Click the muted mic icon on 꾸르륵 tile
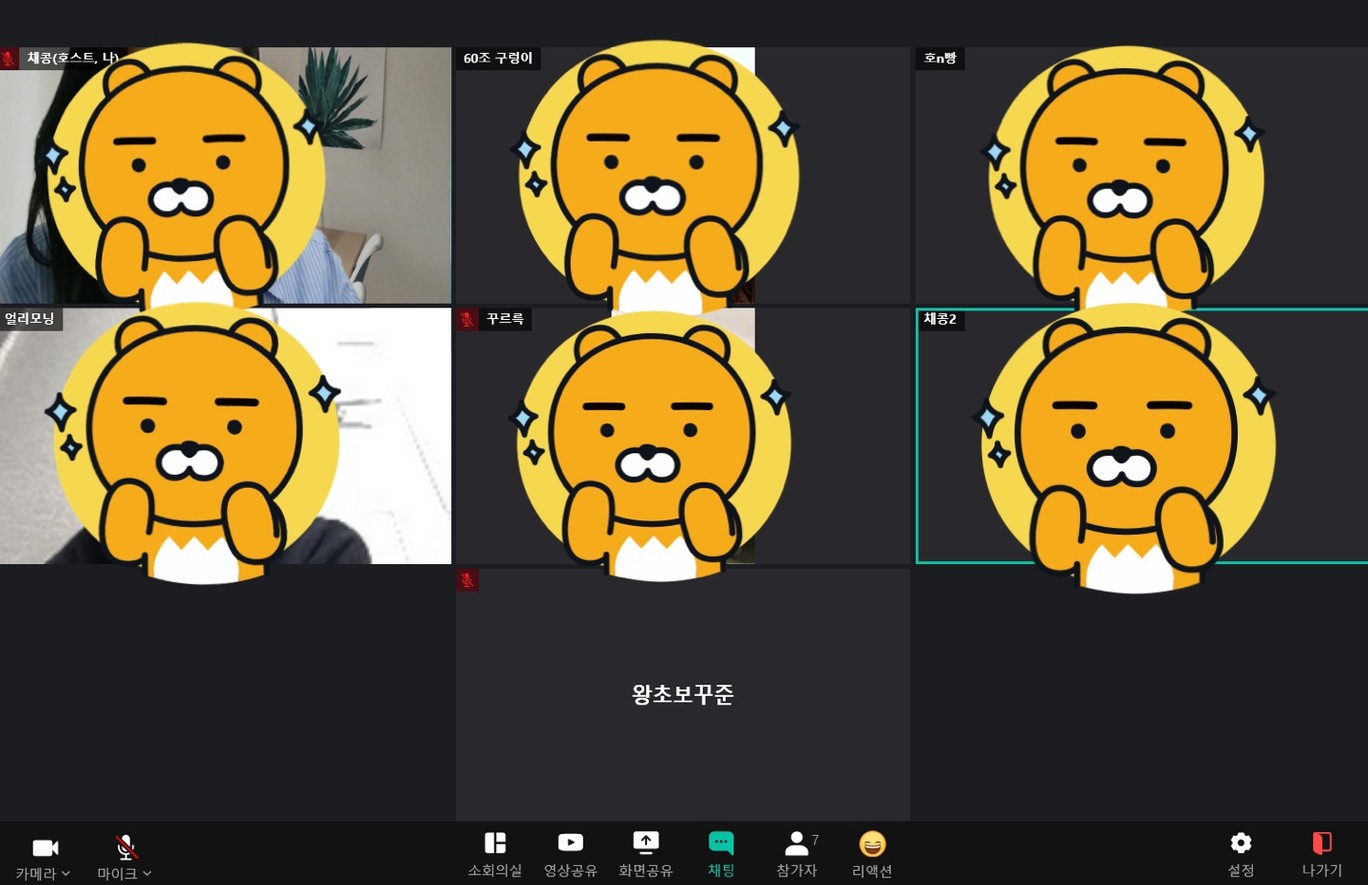 (x=467, y=319)
